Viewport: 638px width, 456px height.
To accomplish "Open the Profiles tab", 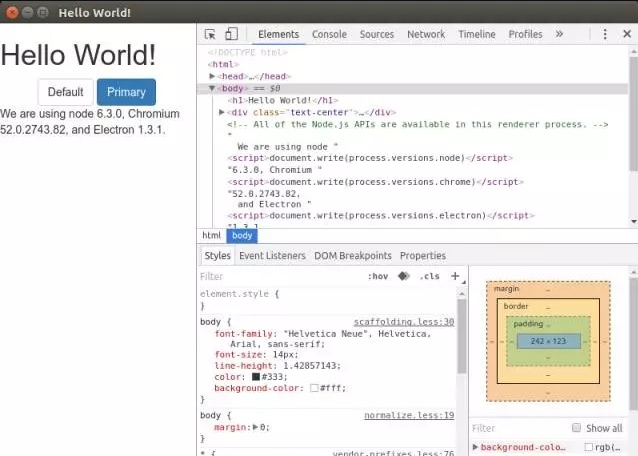I will point(525,34).
